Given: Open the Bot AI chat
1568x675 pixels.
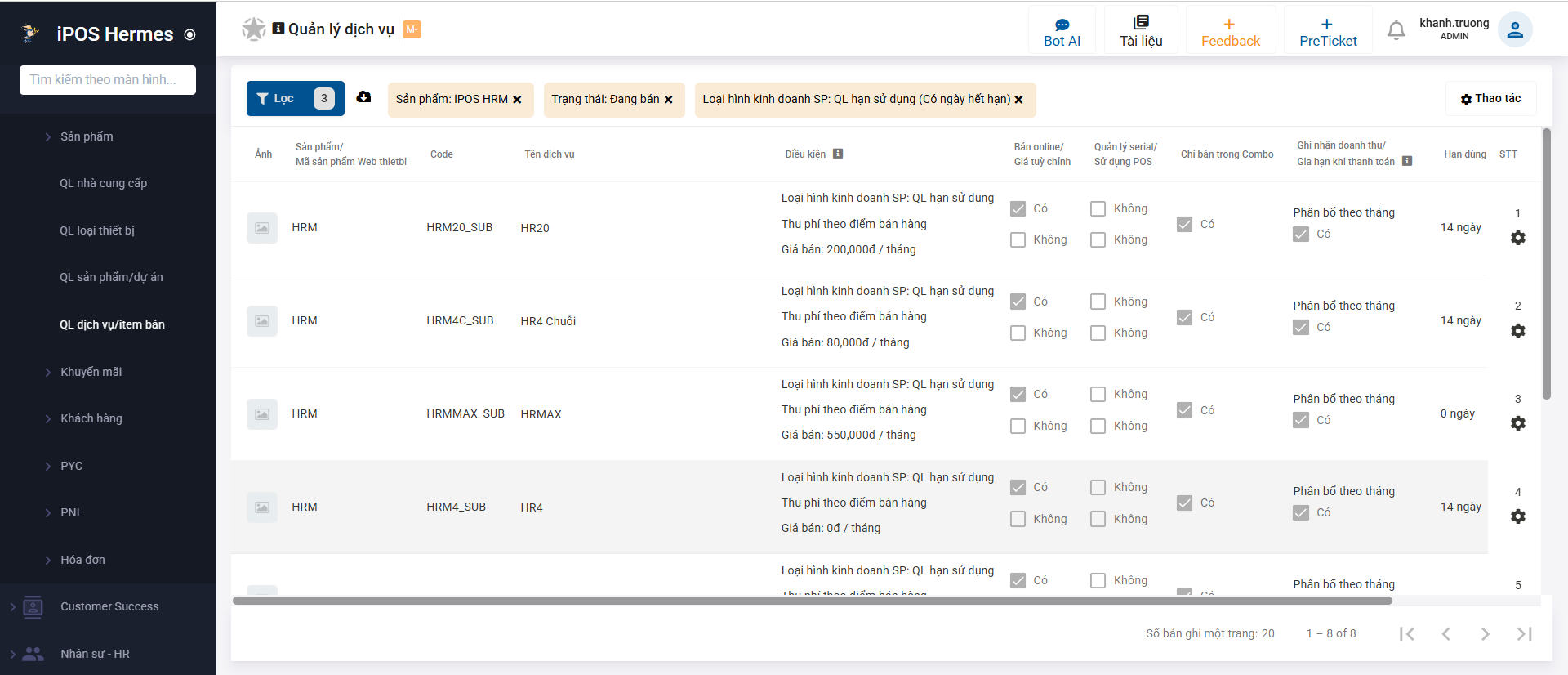Looking at the screenshot, I should pos(1062,30).
